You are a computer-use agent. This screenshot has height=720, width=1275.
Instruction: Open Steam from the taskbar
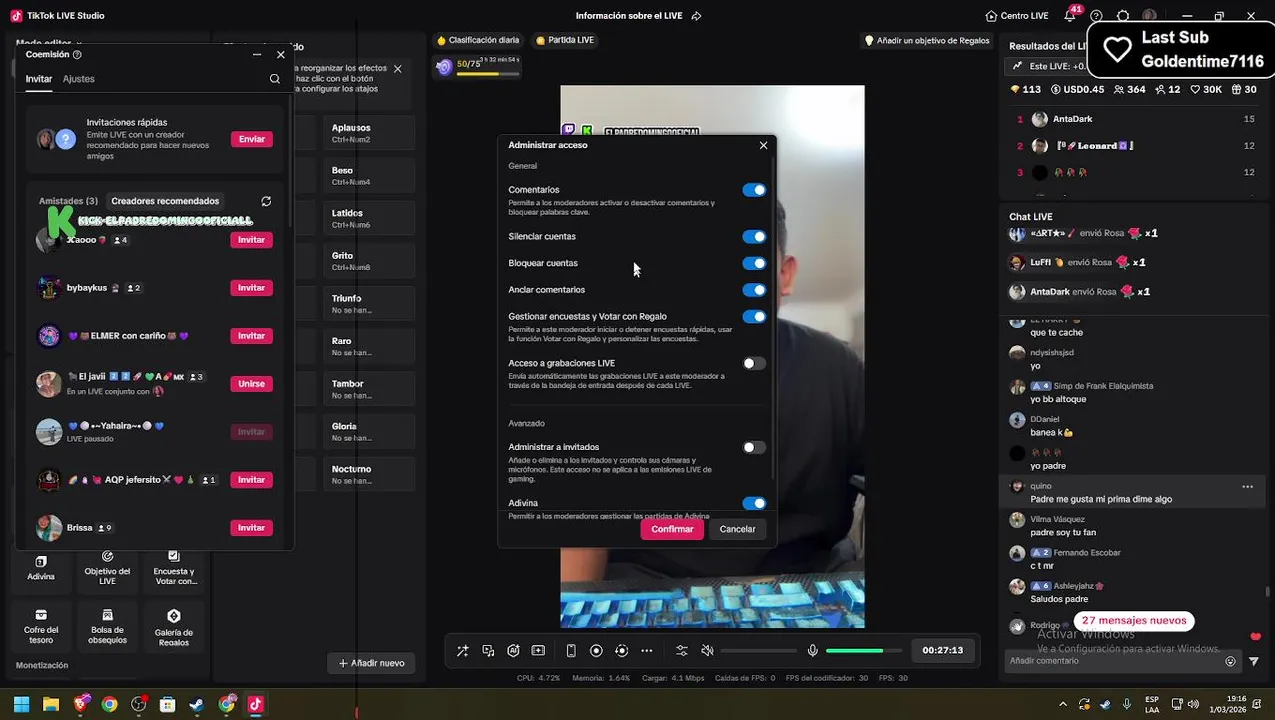point(197,704)
